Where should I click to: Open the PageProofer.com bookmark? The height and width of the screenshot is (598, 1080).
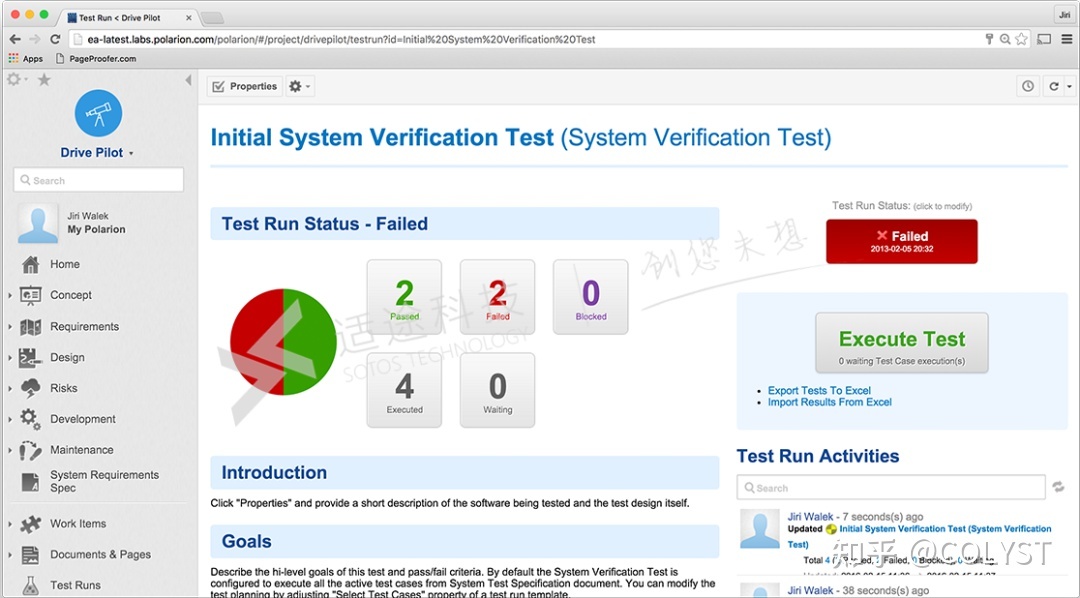coord(96,59)
